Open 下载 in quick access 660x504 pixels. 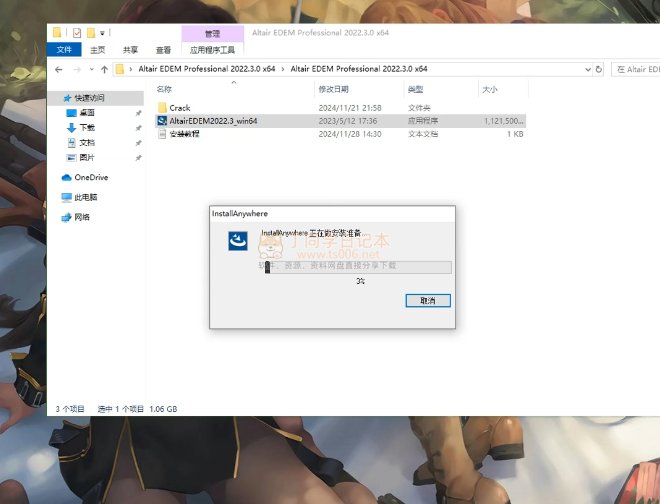pos(87,128)
